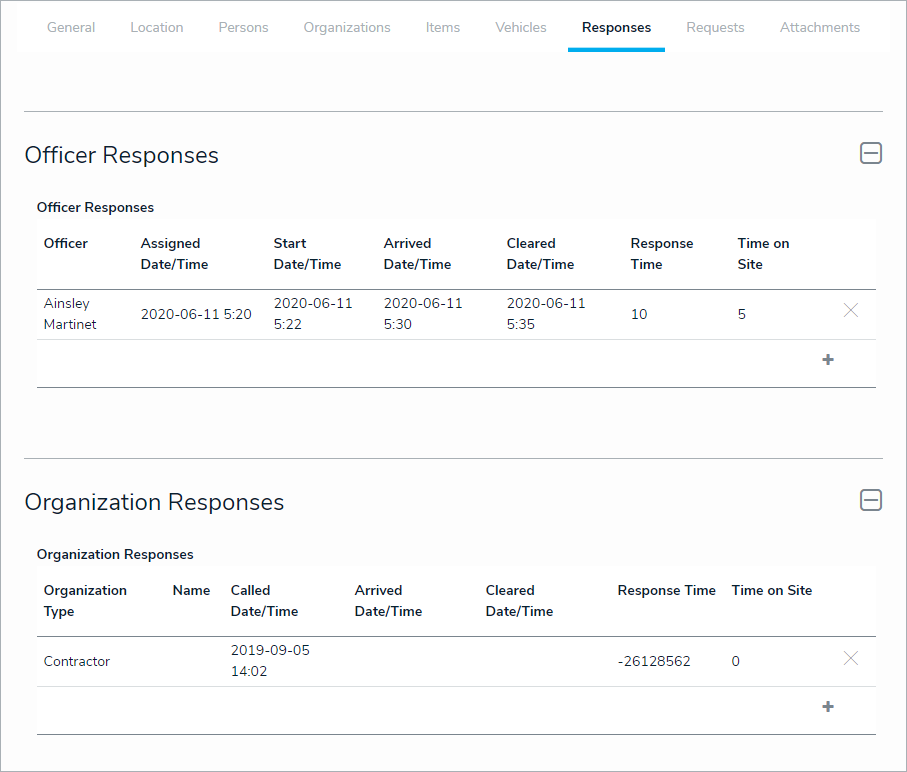
Task: Add a new officer response row
Action: (x=828, y=360)
